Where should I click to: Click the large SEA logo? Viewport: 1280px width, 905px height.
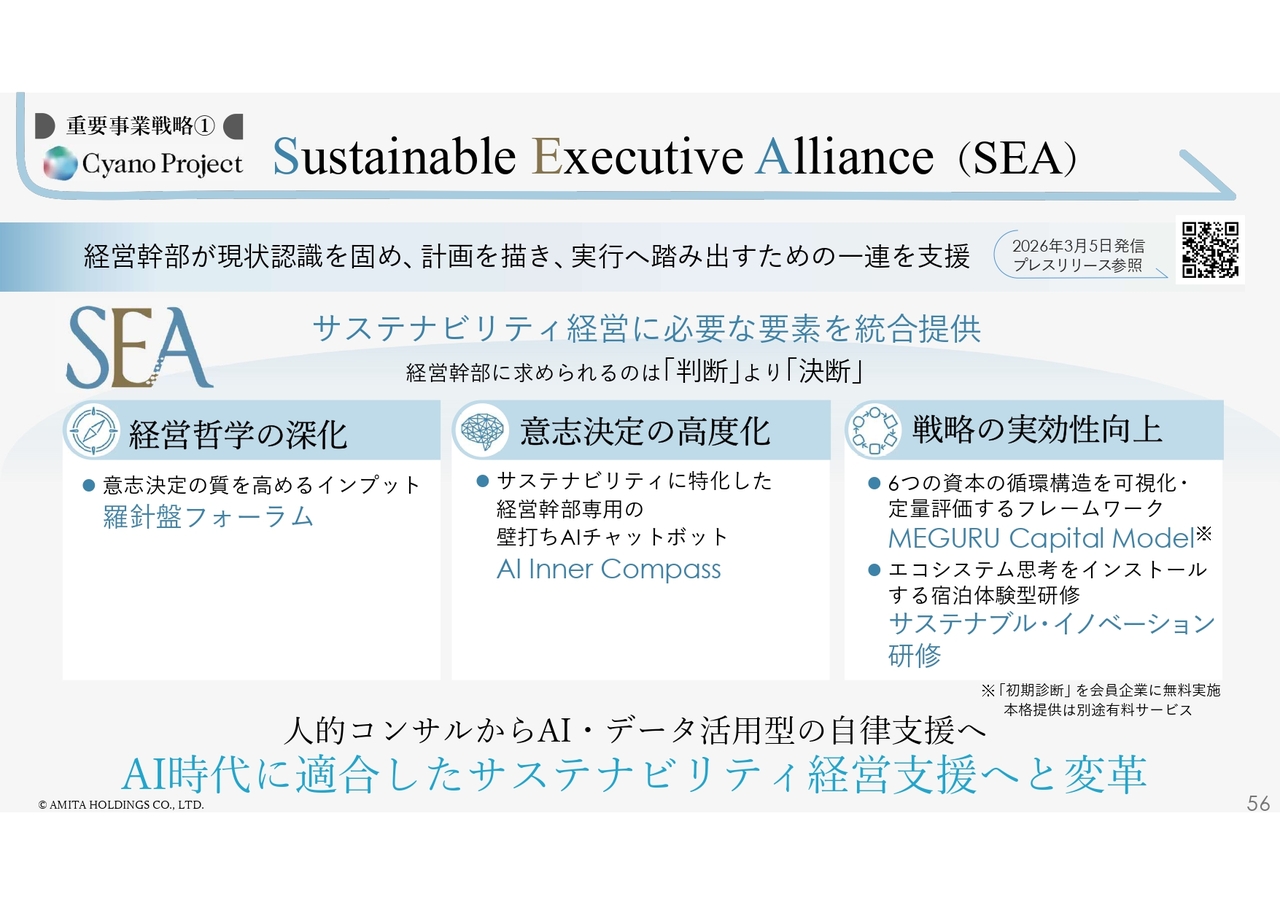coord(138,348)
